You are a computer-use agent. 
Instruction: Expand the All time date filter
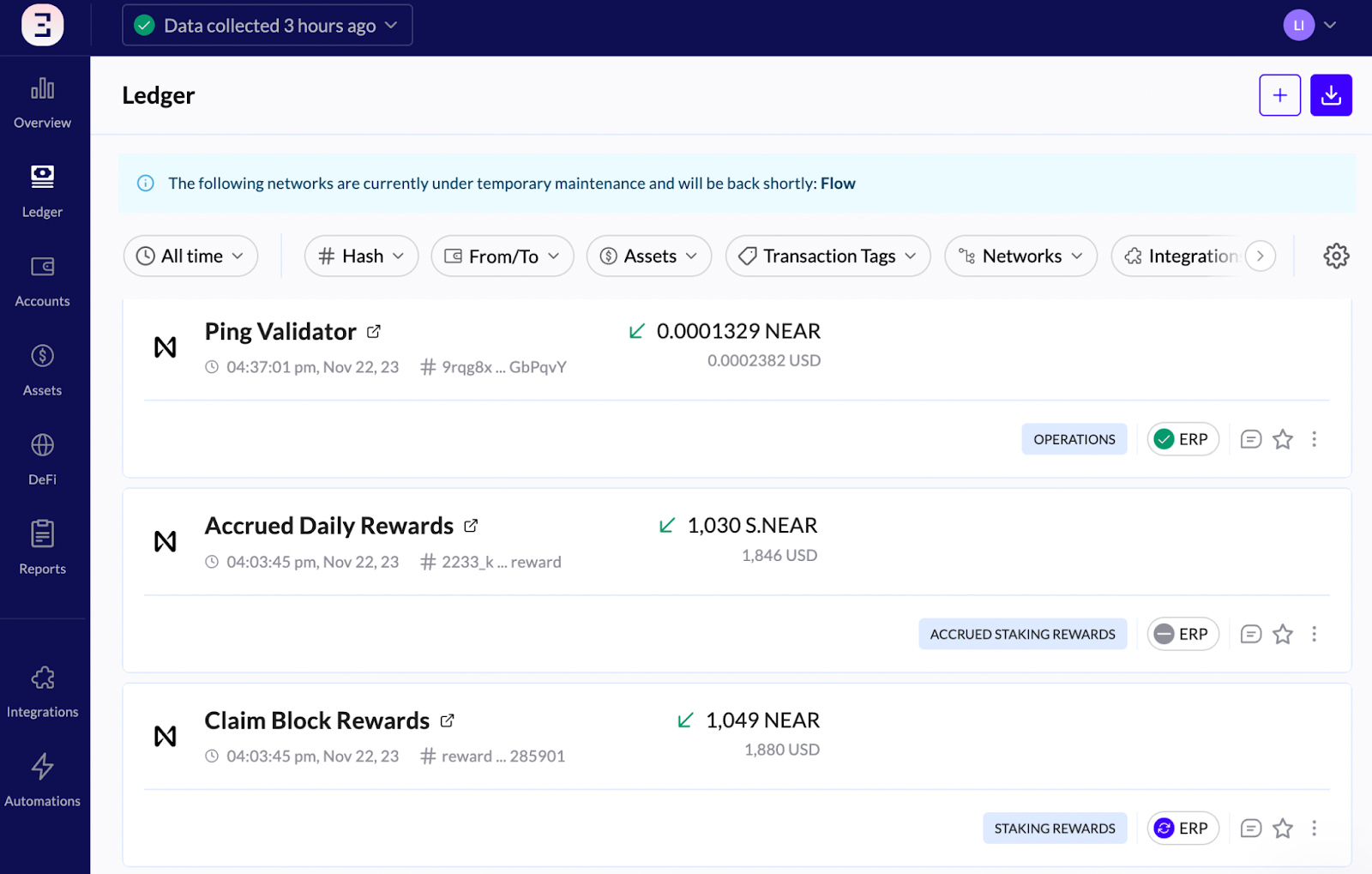190,256
